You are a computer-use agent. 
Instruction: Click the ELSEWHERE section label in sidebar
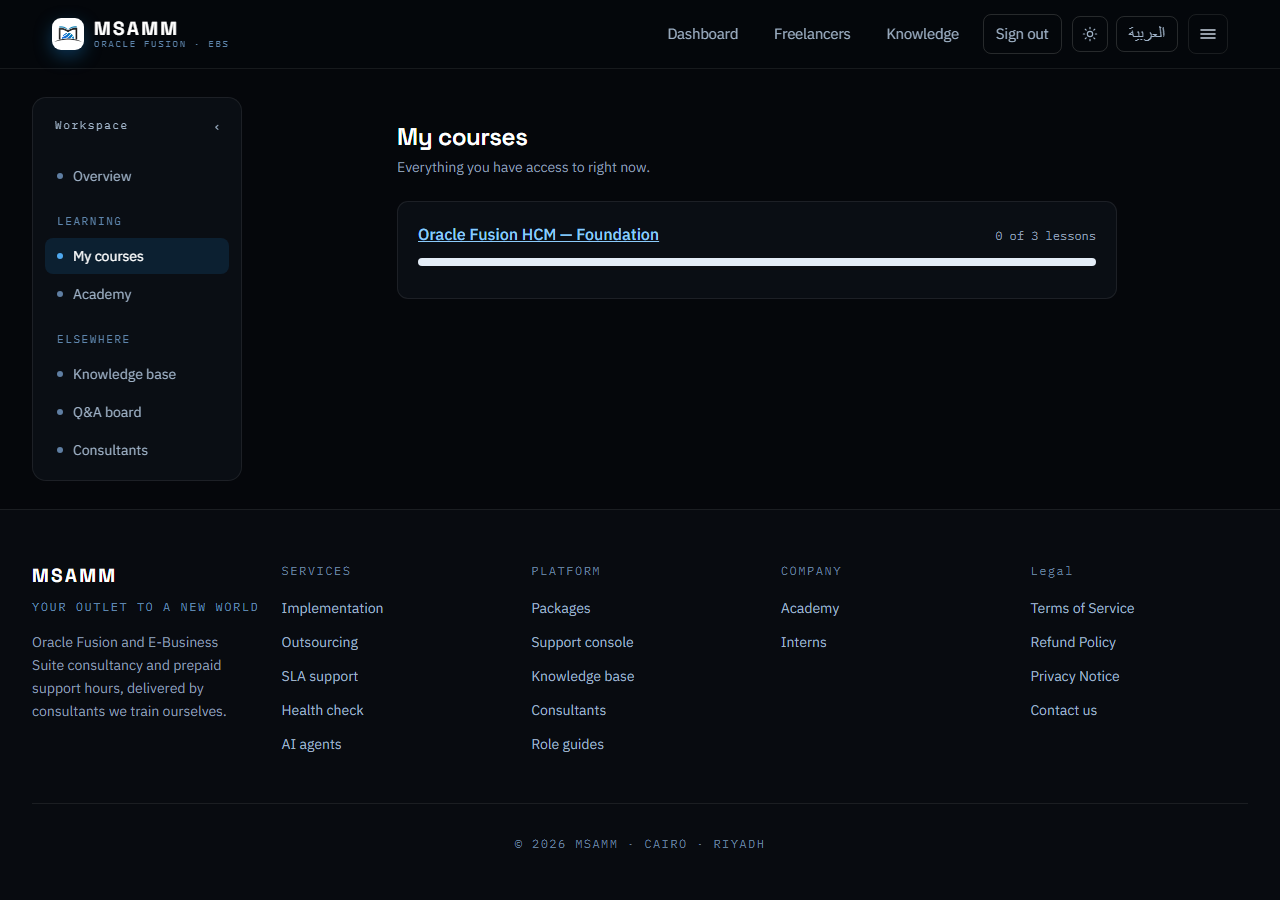point(93,339)
